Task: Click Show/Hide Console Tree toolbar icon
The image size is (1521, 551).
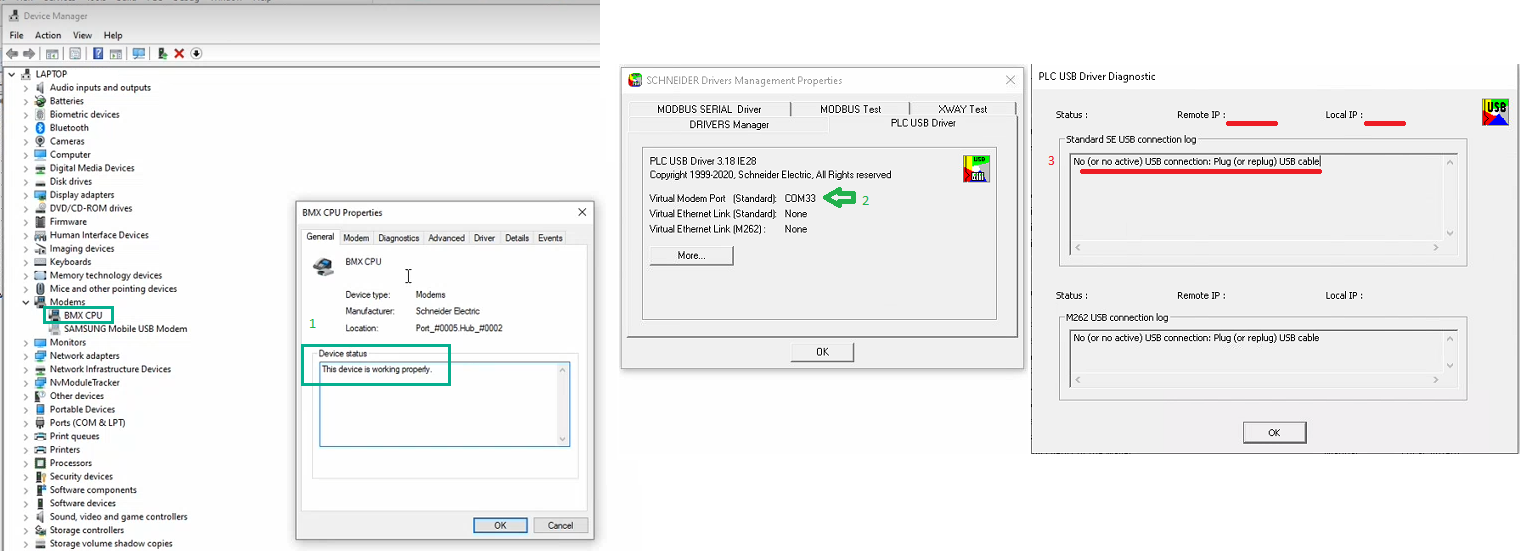Action: 52,54
